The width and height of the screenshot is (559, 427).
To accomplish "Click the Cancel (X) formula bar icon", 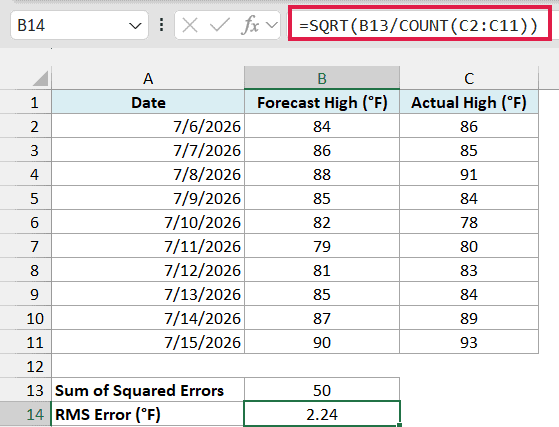I will [x=190, y=25].
